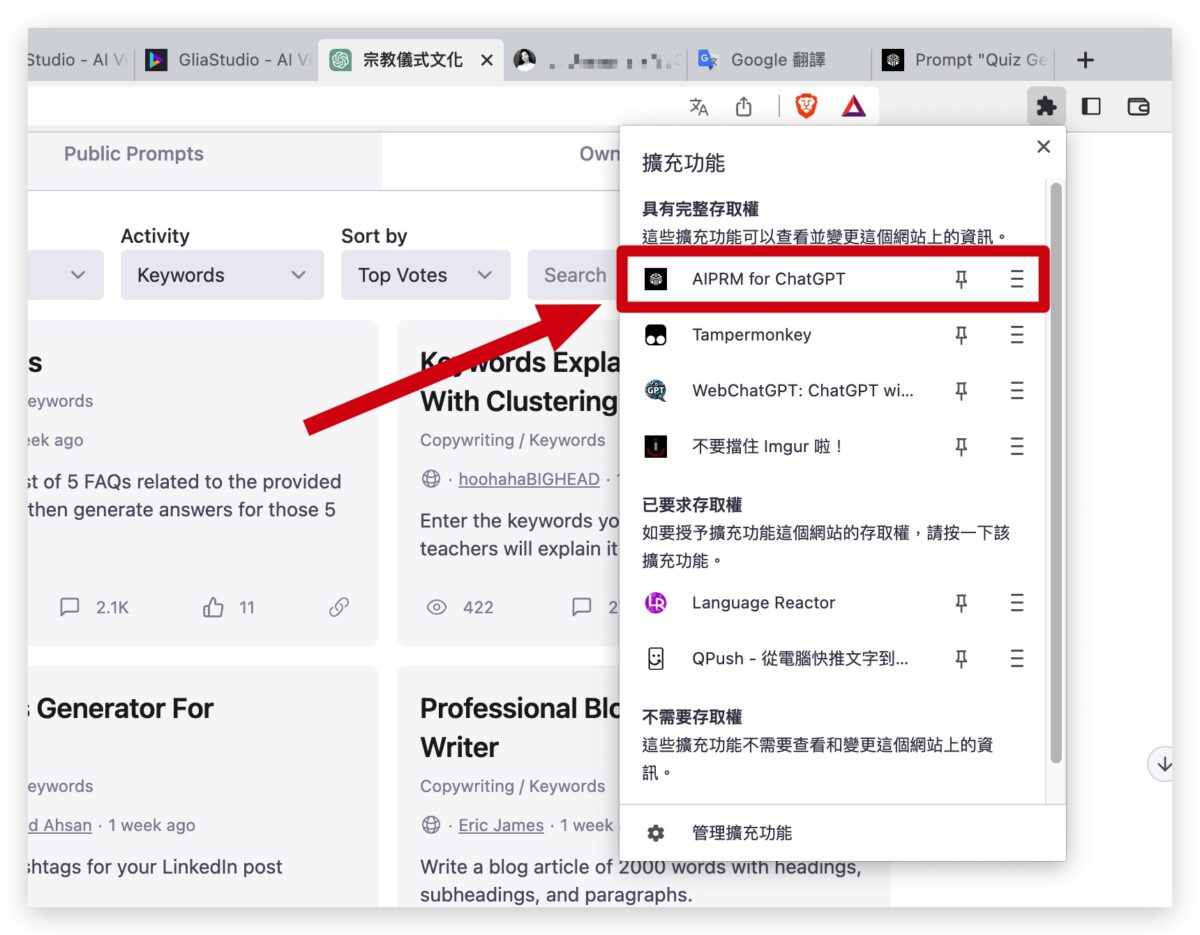Click thumbs-up icon with 11 votes
Screen dimensions: 1200x935
coord(213,607)
